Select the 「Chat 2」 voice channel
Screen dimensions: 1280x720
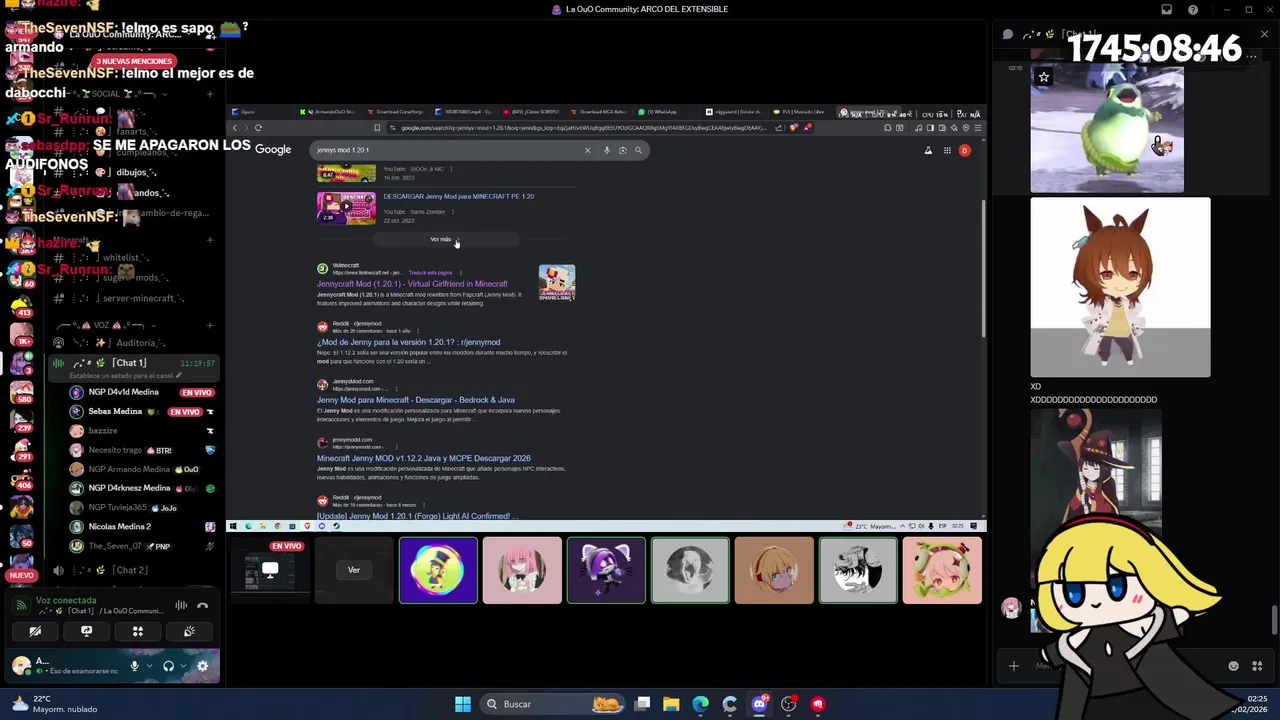tap(129, 570)
